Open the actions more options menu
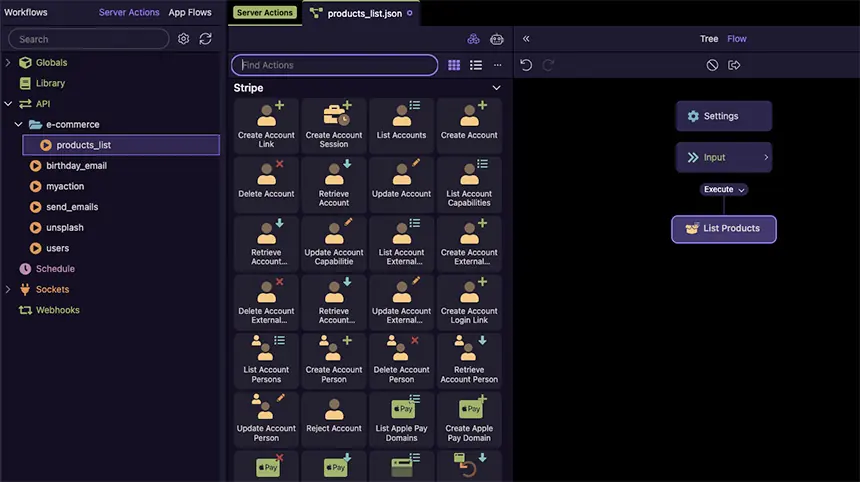 point(497,65)
